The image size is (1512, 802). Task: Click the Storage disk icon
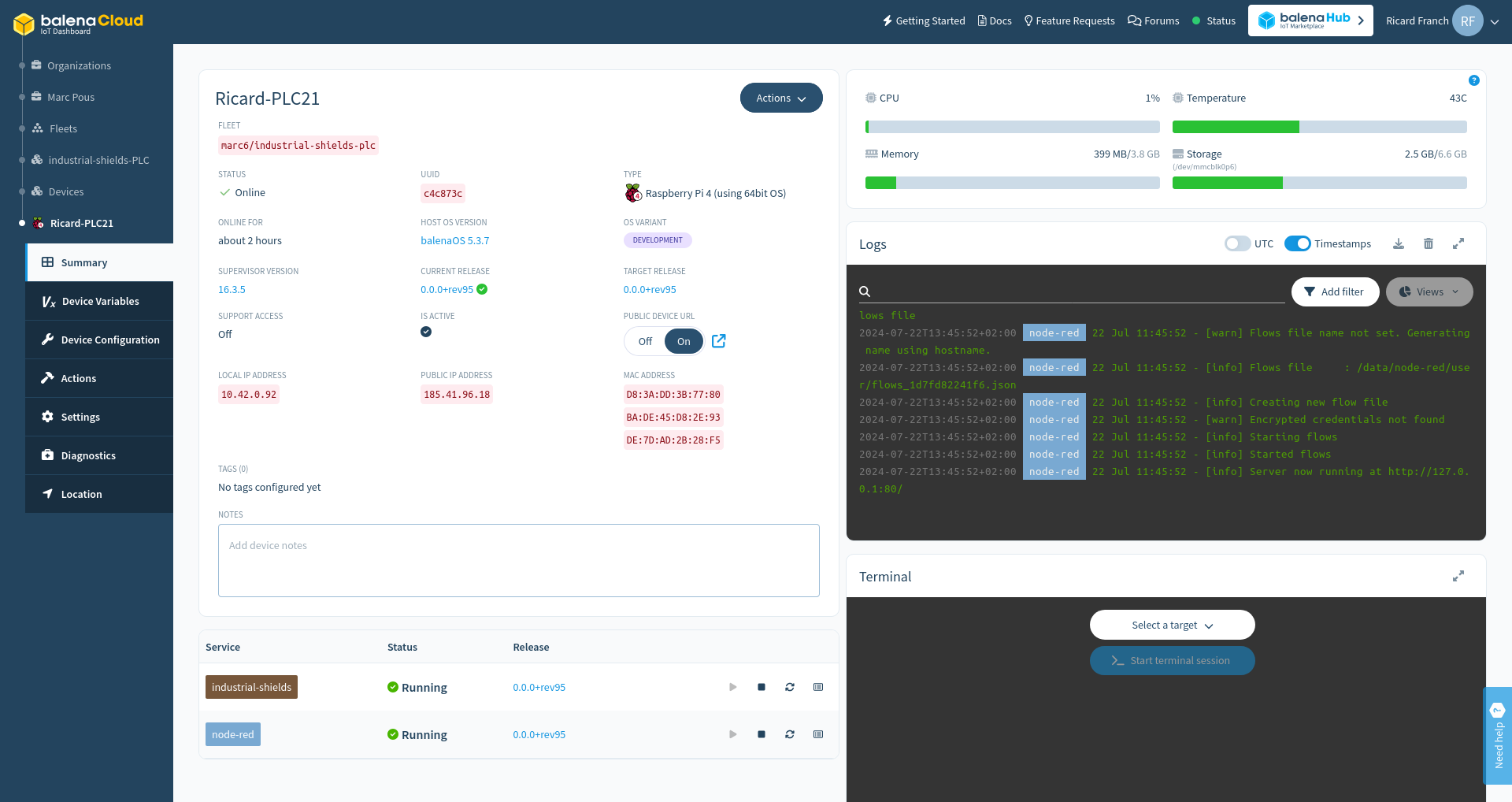click(x=1178, y=154)
